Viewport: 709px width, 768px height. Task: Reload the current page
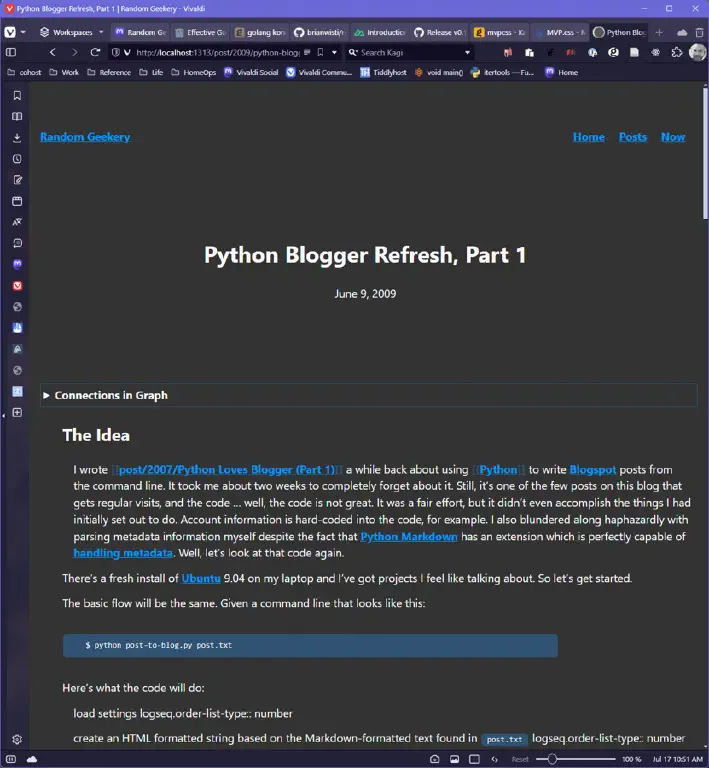[95, 52]
